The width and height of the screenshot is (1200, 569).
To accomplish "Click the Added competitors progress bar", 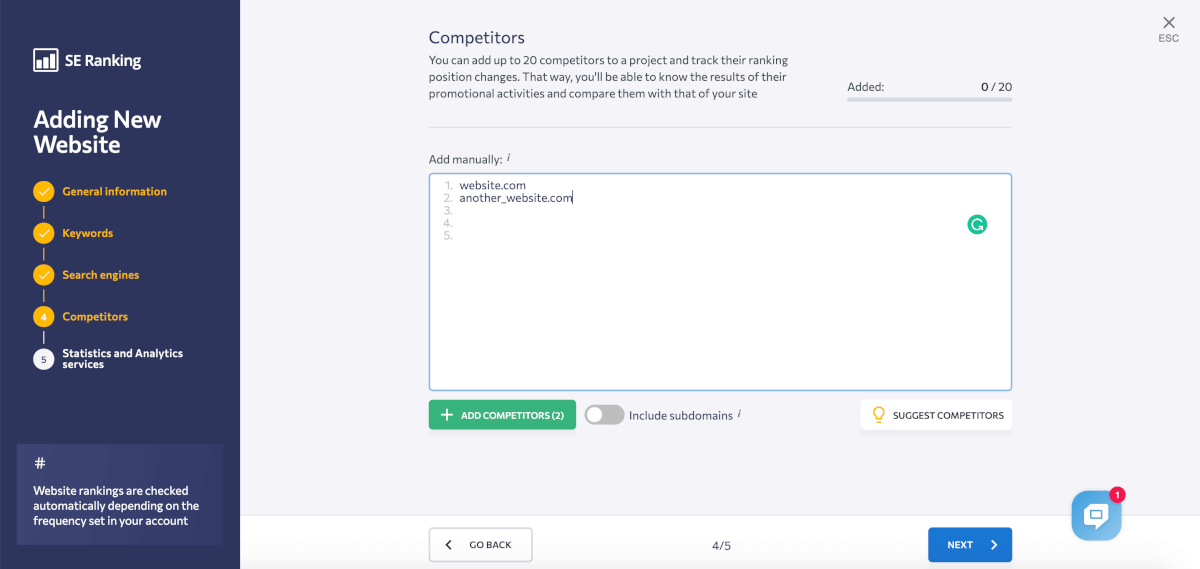I will (x=929, y=101).
